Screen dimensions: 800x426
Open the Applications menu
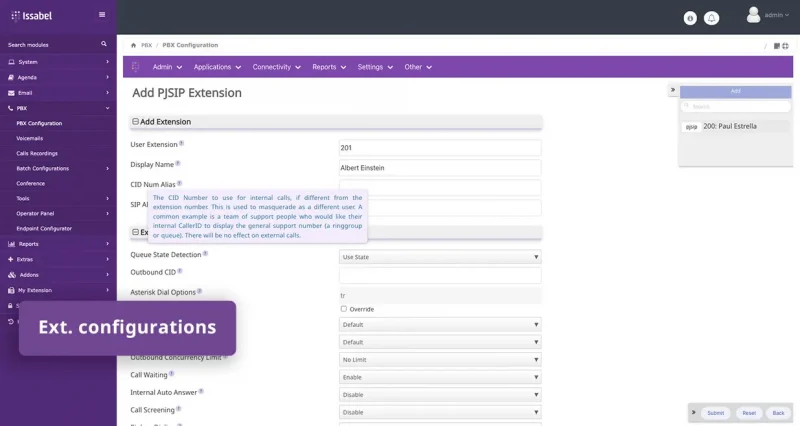pos(217,67)
